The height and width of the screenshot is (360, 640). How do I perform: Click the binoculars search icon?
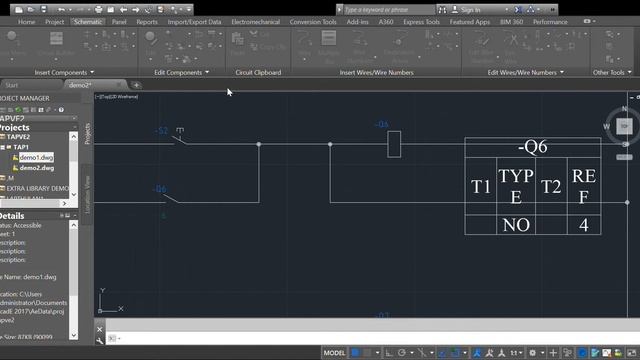point(442,9)
